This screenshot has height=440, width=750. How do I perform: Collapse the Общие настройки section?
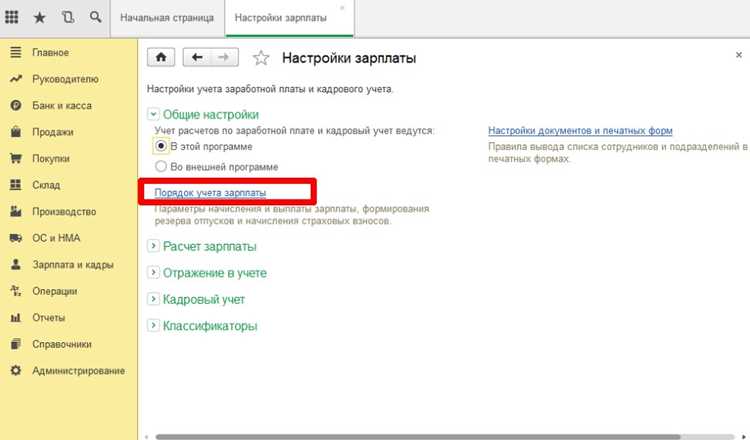click(x=153, y=114)
